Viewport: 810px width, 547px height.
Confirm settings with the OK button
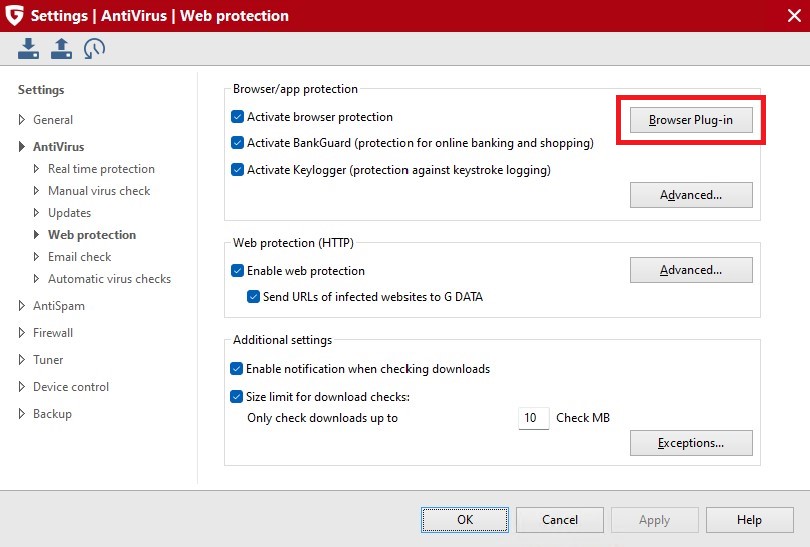465,520
